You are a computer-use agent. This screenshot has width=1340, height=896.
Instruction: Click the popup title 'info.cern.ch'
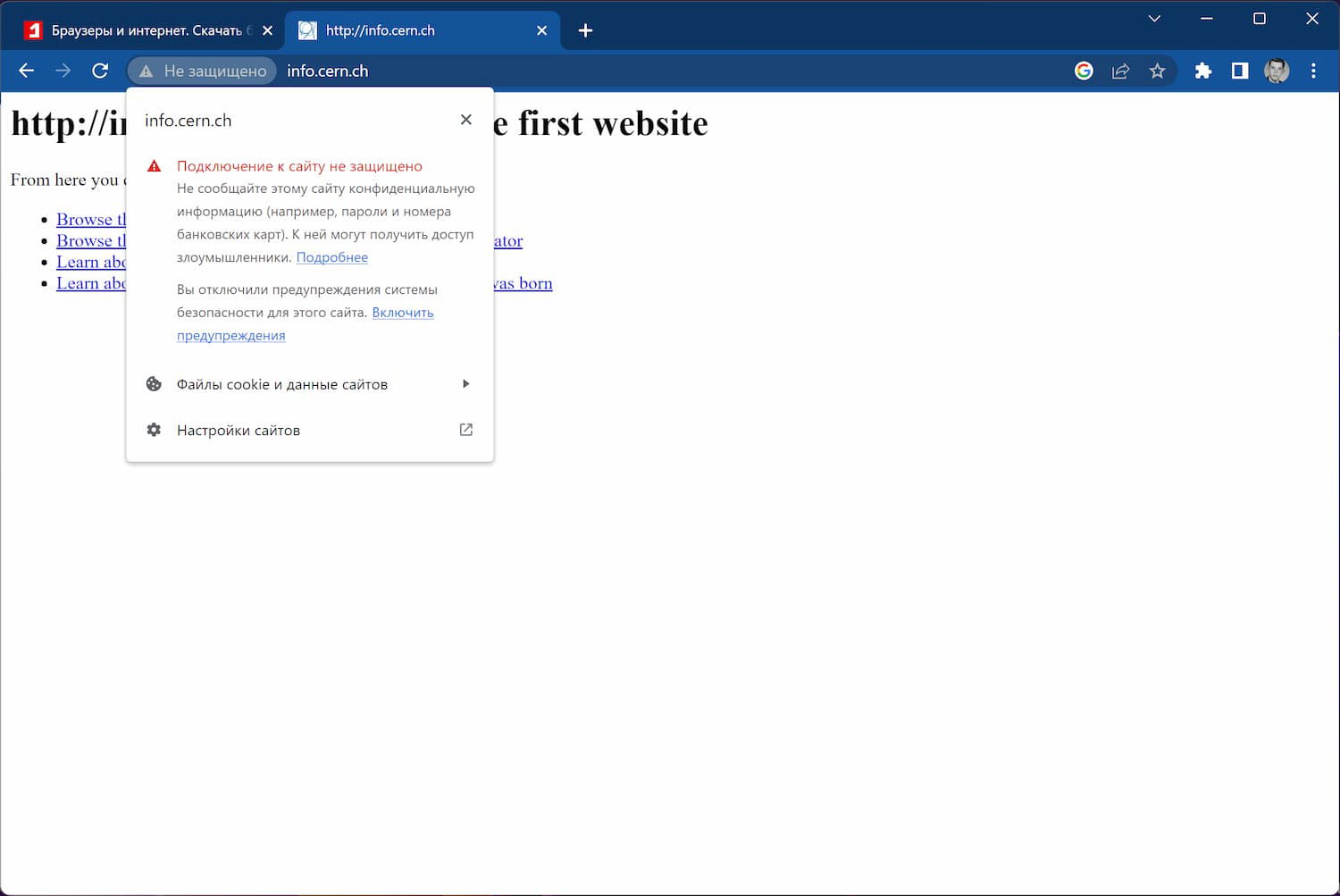188,121
